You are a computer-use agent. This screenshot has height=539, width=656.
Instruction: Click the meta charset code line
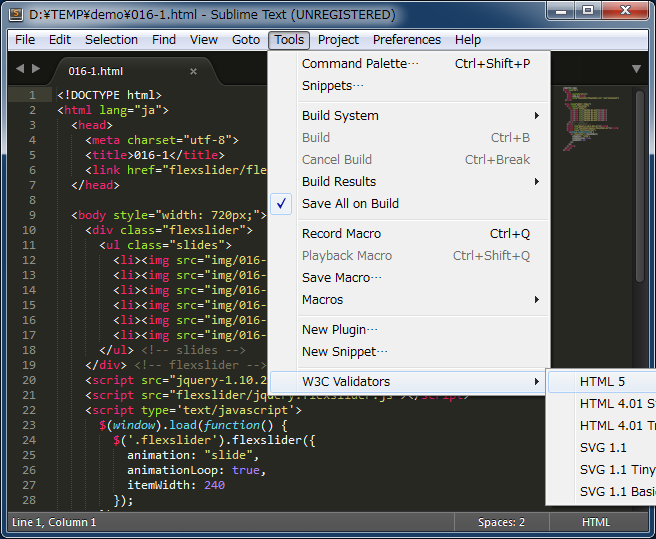[161, 140]
